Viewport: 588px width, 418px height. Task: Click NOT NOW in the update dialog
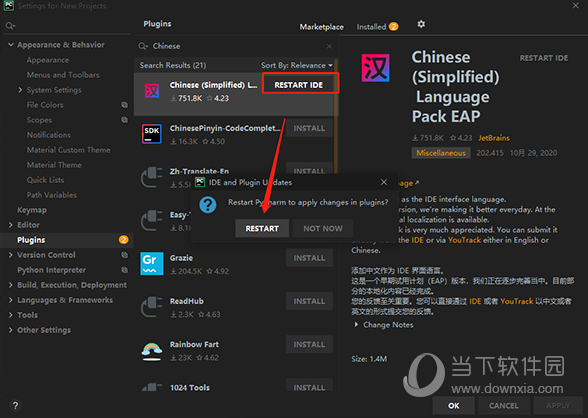[x=323, y=228]
